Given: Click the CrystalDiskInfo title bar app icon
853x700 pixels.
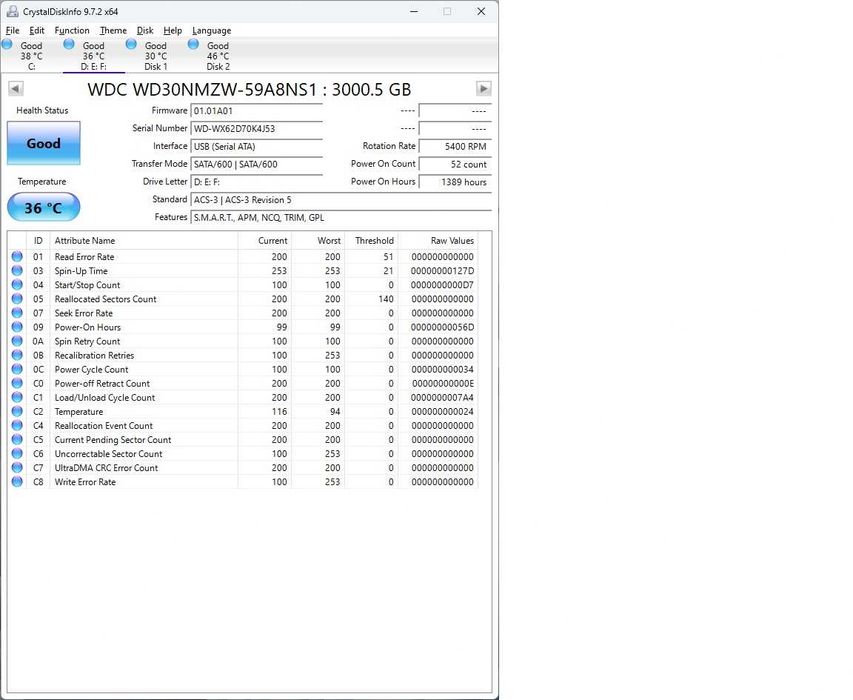Looking at the screenshot, I should pos(12,11).
